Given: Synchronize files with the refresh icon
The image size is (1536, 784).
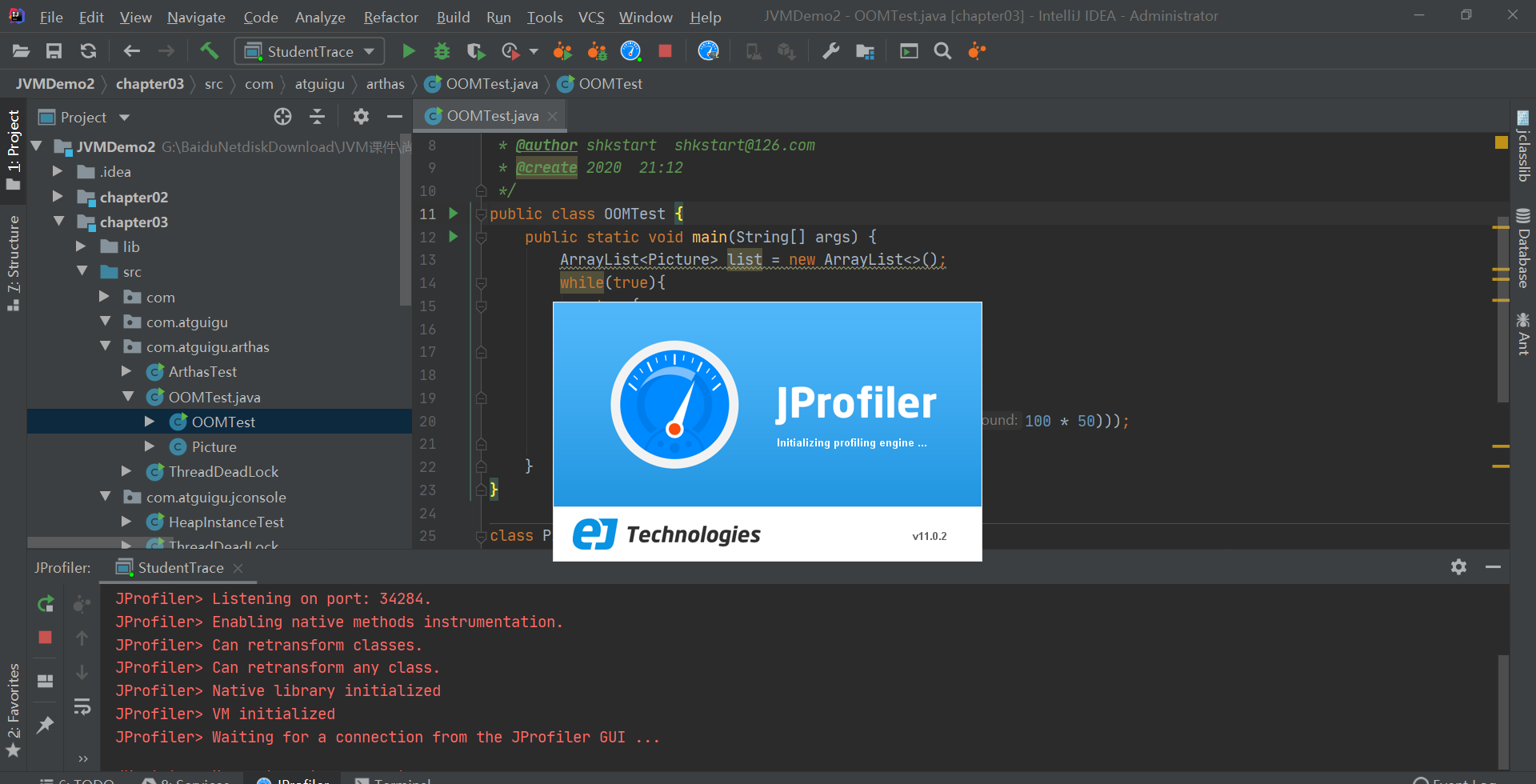Looking at the screenshot, I should tap(88, 52).
